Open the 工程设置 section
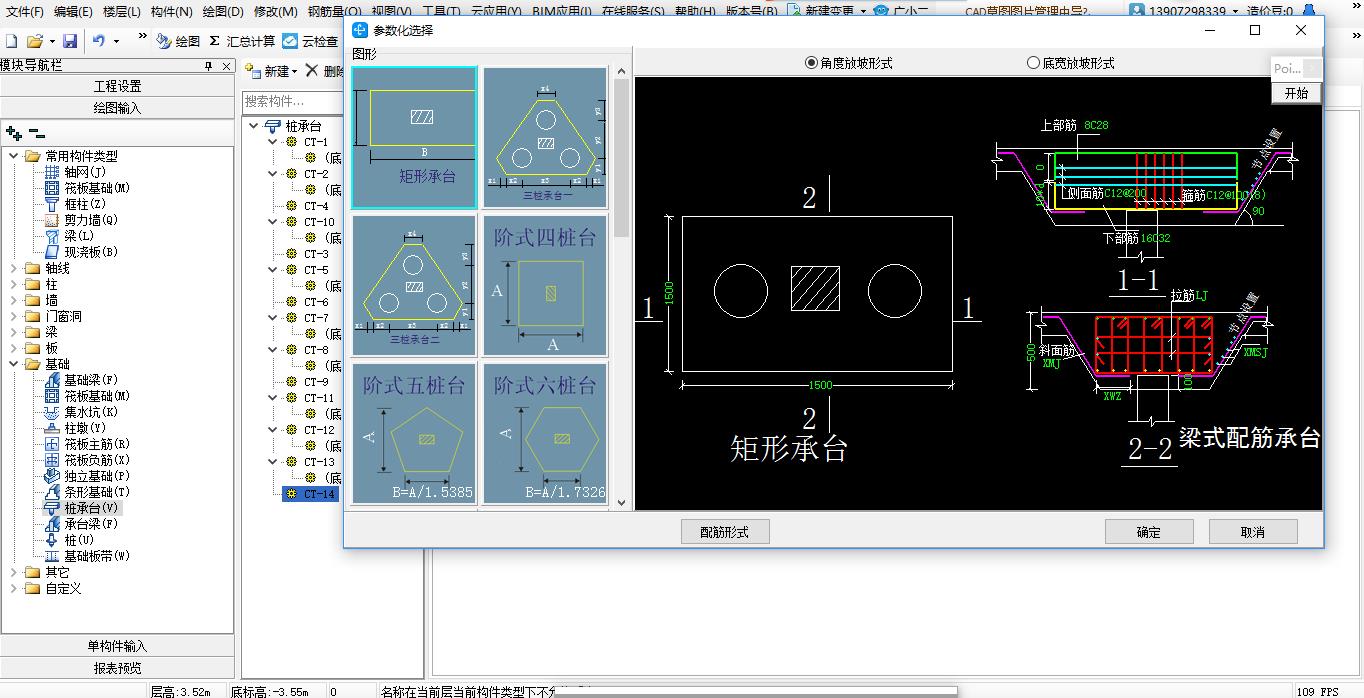 click(x=117, y=86)
